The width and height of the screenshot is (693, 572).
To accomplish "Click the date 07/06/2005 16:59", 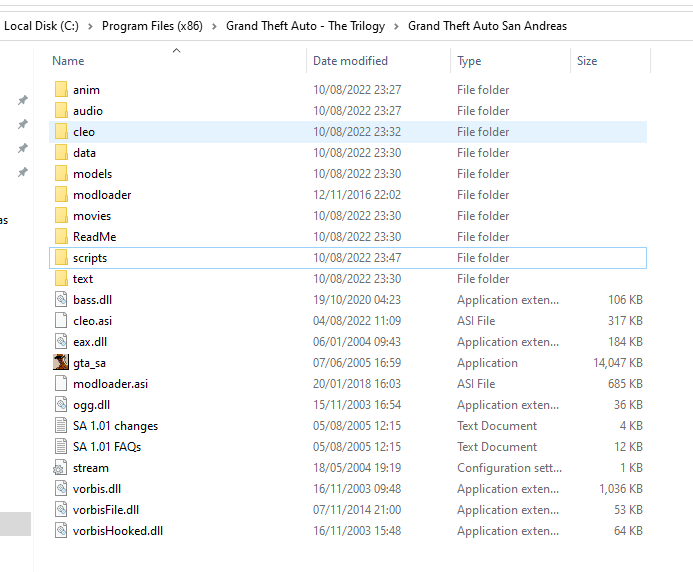I will coord(357,363).
